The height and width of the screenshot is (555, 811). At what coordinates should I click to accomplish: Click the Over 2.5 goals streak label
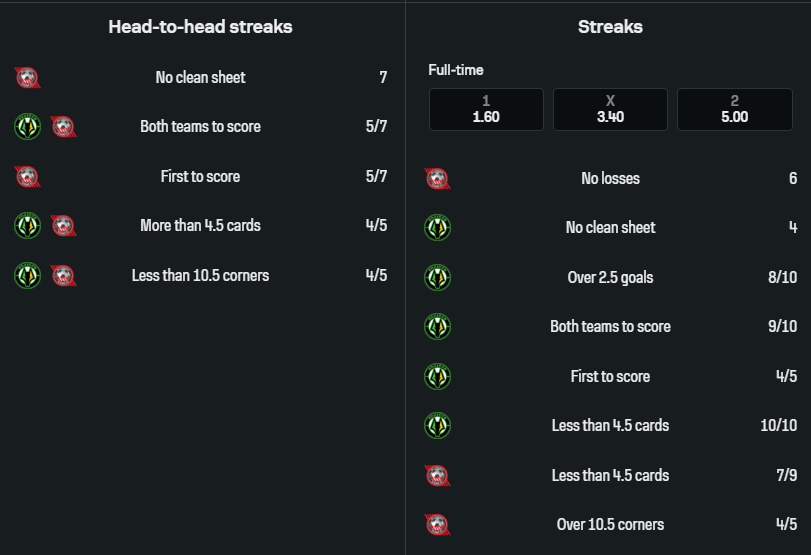[x=610, y=277]
